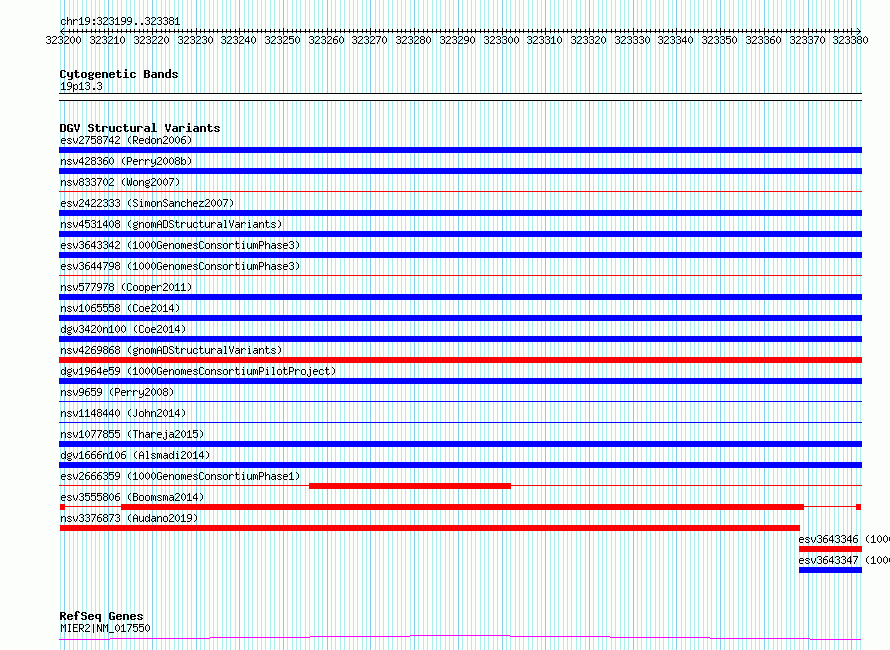The image size is (890, 650).
Task: Select the 19p13.3 band label
Action: coord(81,86)
